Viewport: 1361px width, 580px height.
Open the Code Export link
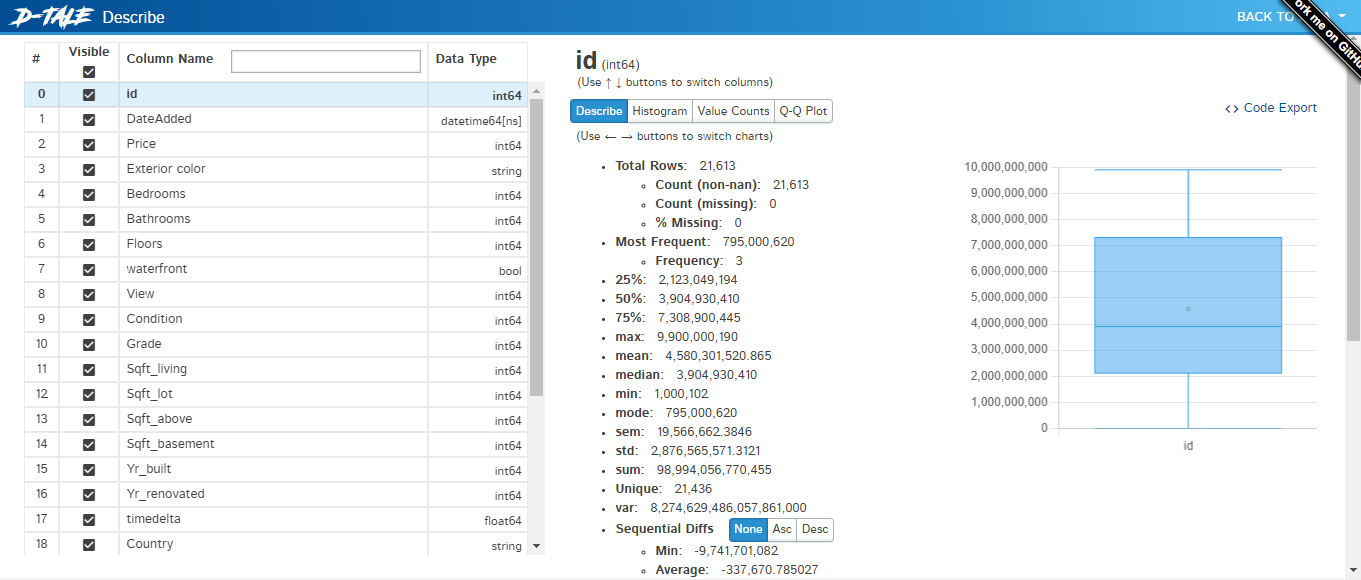[1271, 108]
